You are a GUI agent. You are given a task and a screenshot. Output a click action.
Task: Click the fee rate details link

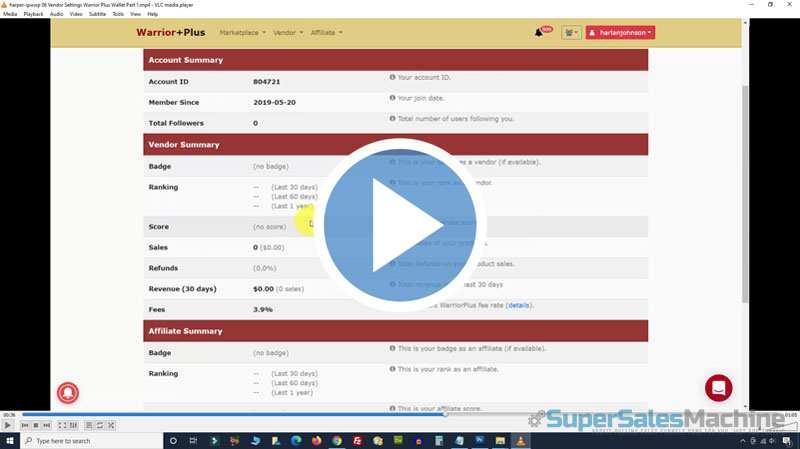click(x=518, y=305)
